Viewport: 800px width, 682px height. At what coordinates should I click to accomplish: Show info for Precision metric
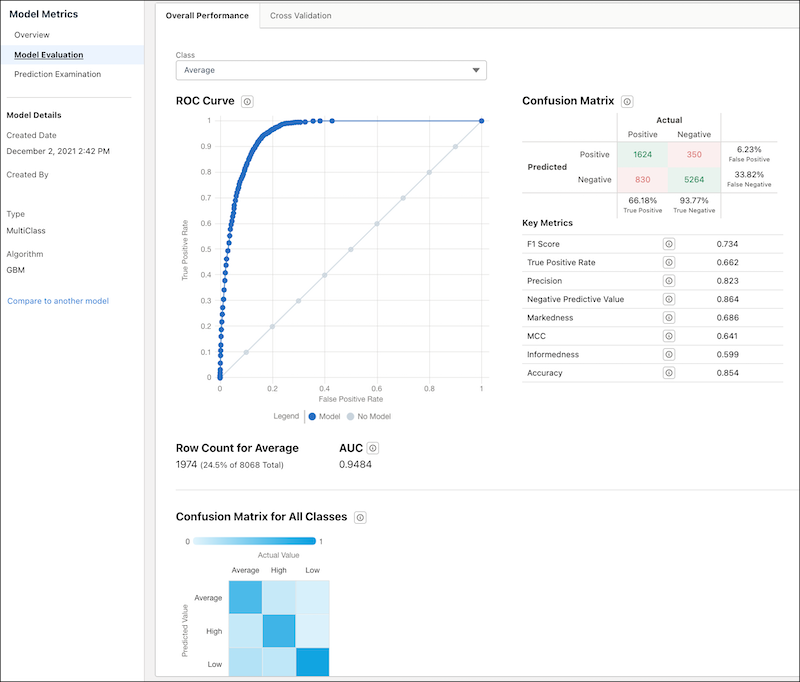click(669, 281)
